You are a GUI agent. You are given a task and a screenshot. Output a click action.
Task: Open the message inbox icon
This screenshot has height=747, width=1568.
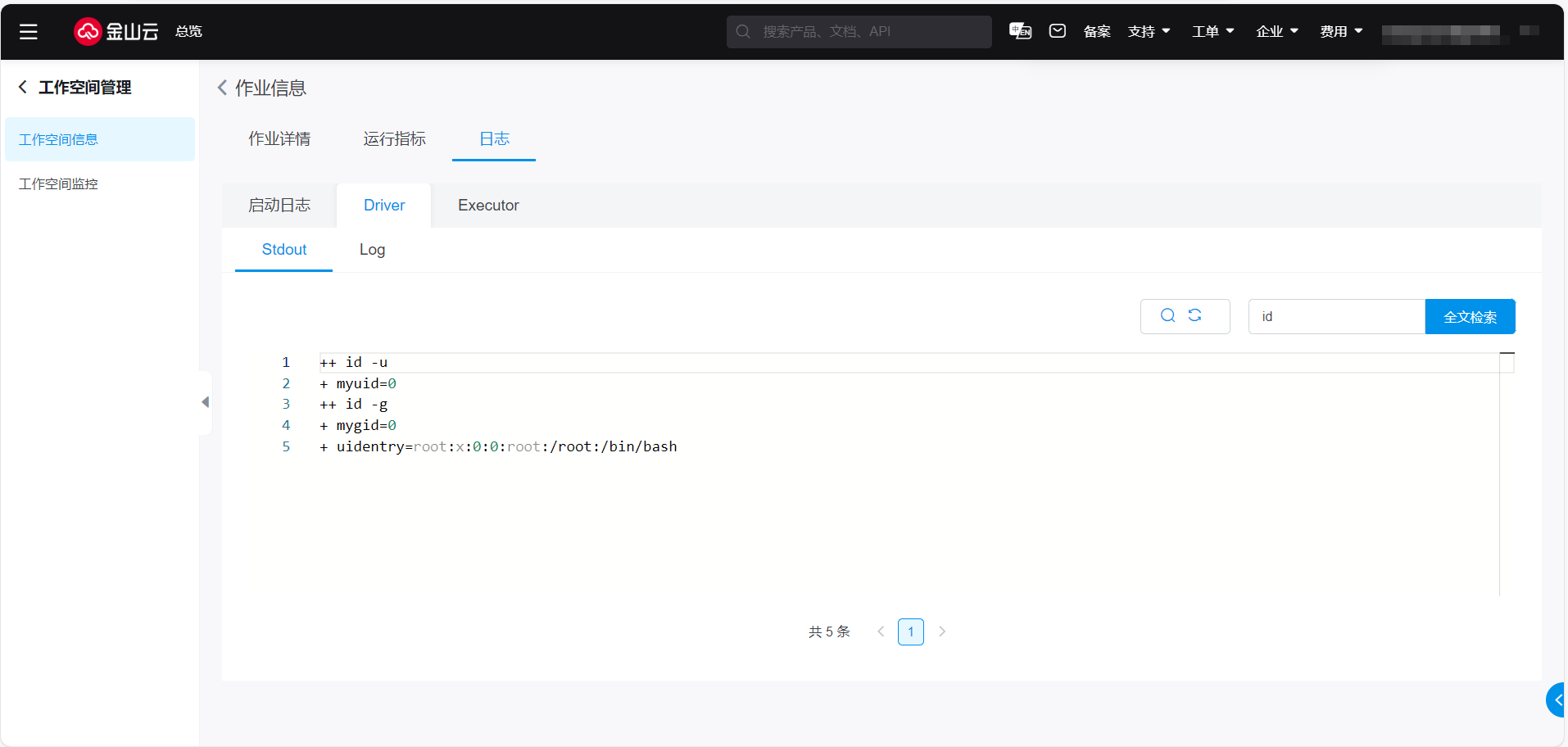tap(1058, 31)
